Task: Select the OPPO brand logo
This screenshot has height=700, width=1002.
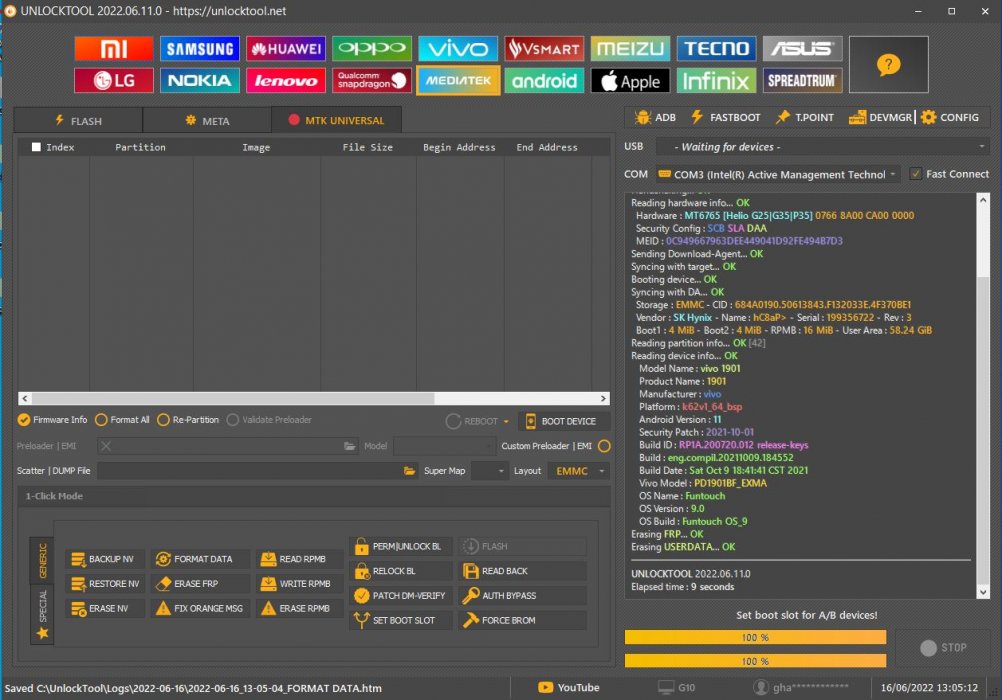Action: [372, 49]
